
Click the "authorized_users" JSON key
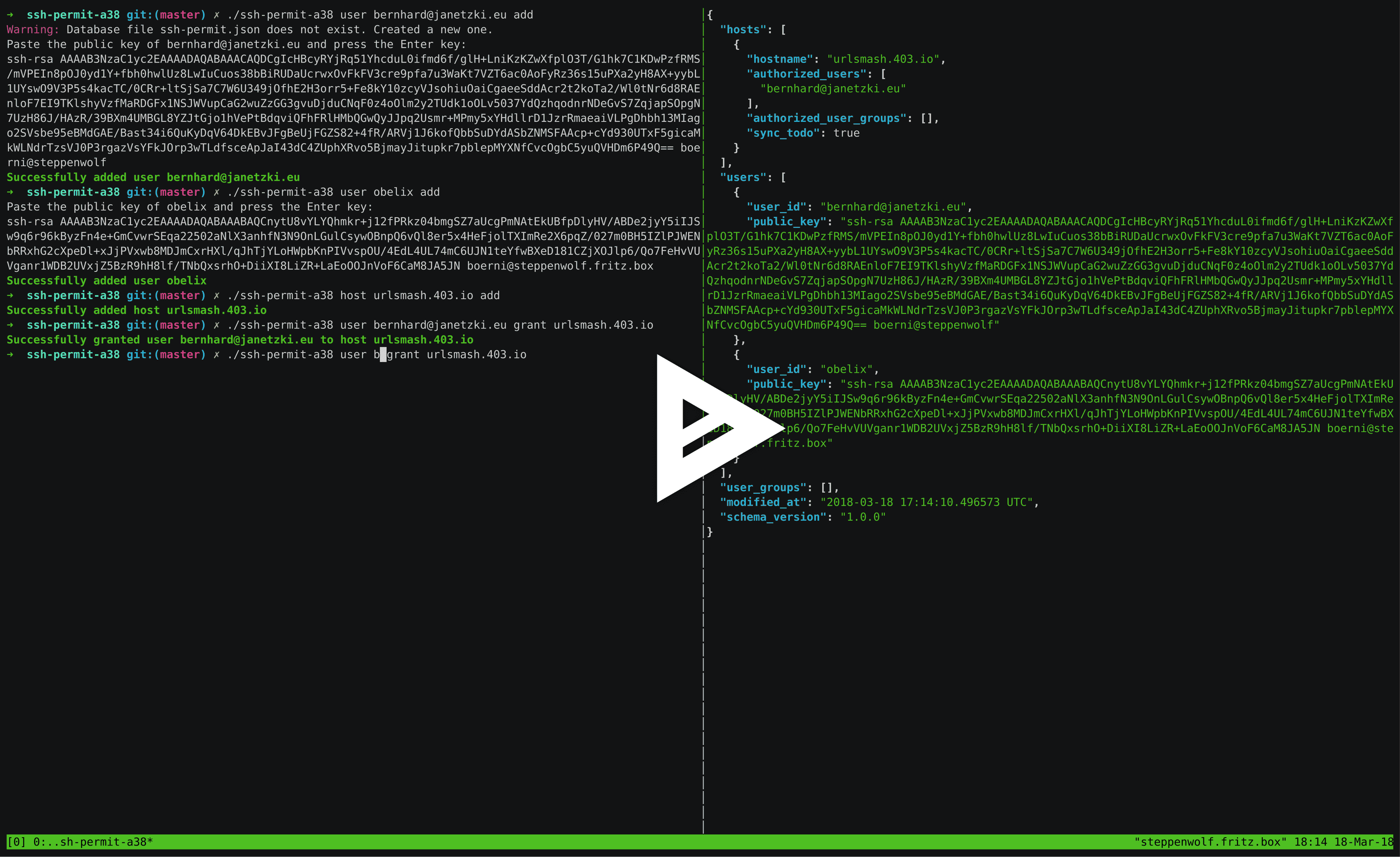[807, 74]
